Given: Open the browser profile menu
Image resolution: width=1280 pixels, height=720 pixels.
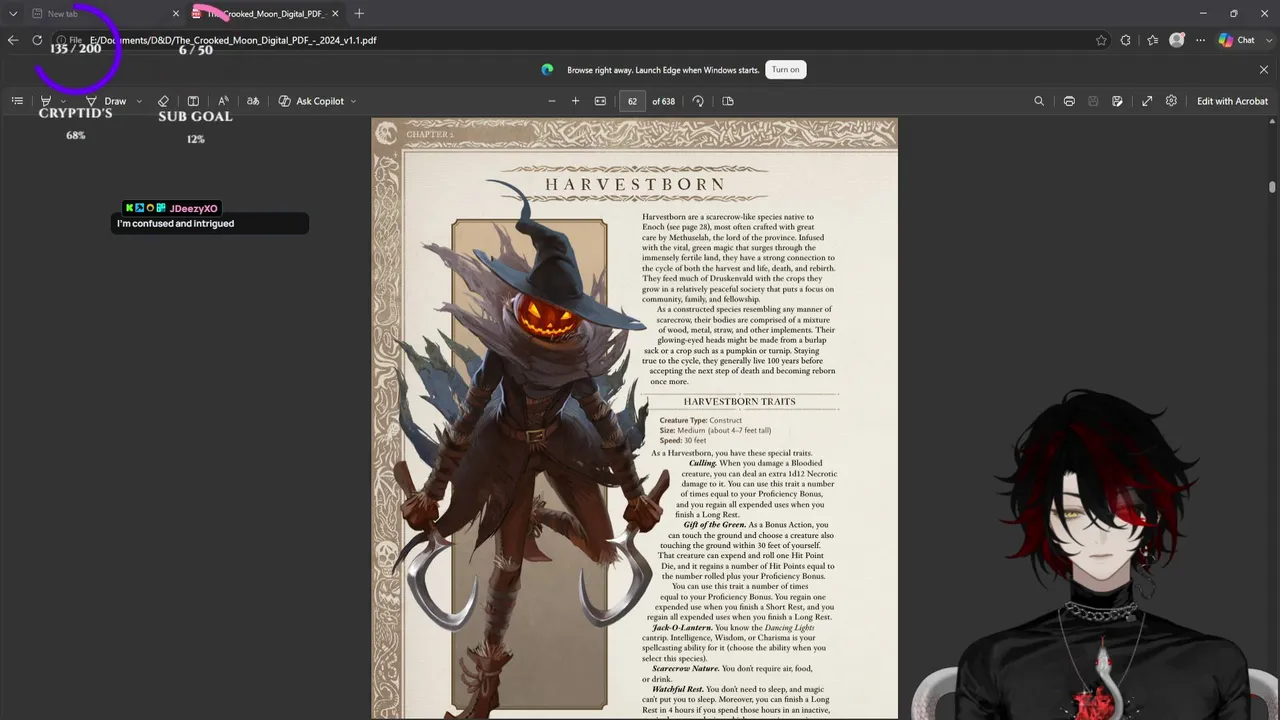Looking at the screenshot, I should (1177, 40).
